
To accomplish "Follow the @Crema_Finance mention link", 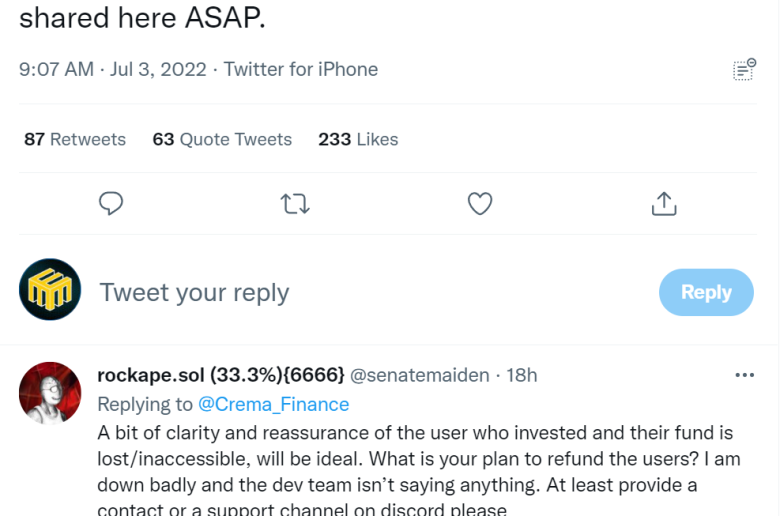I will coord(273,404).
